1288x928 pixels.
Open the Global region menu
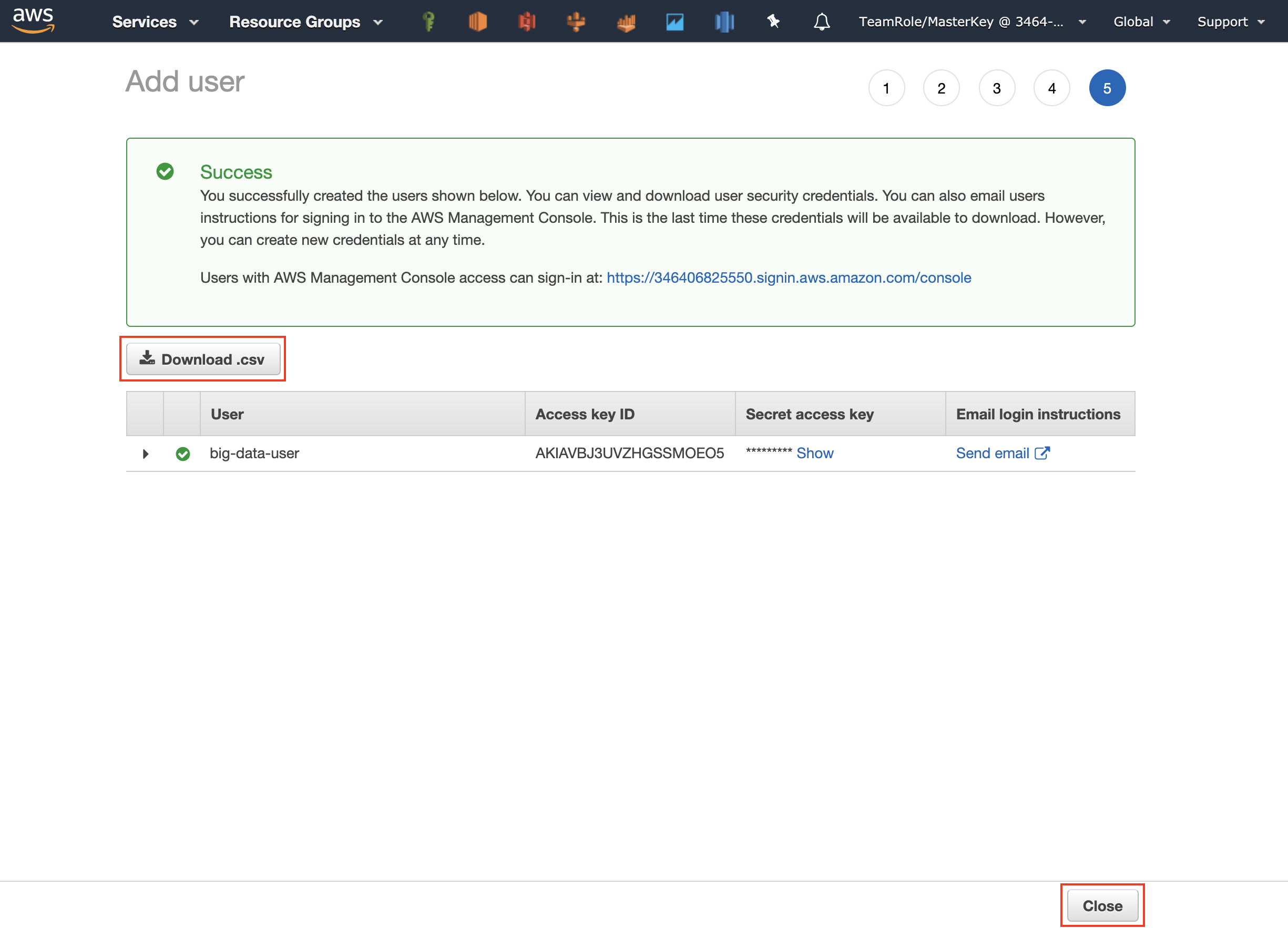[x=1141, y=22]
